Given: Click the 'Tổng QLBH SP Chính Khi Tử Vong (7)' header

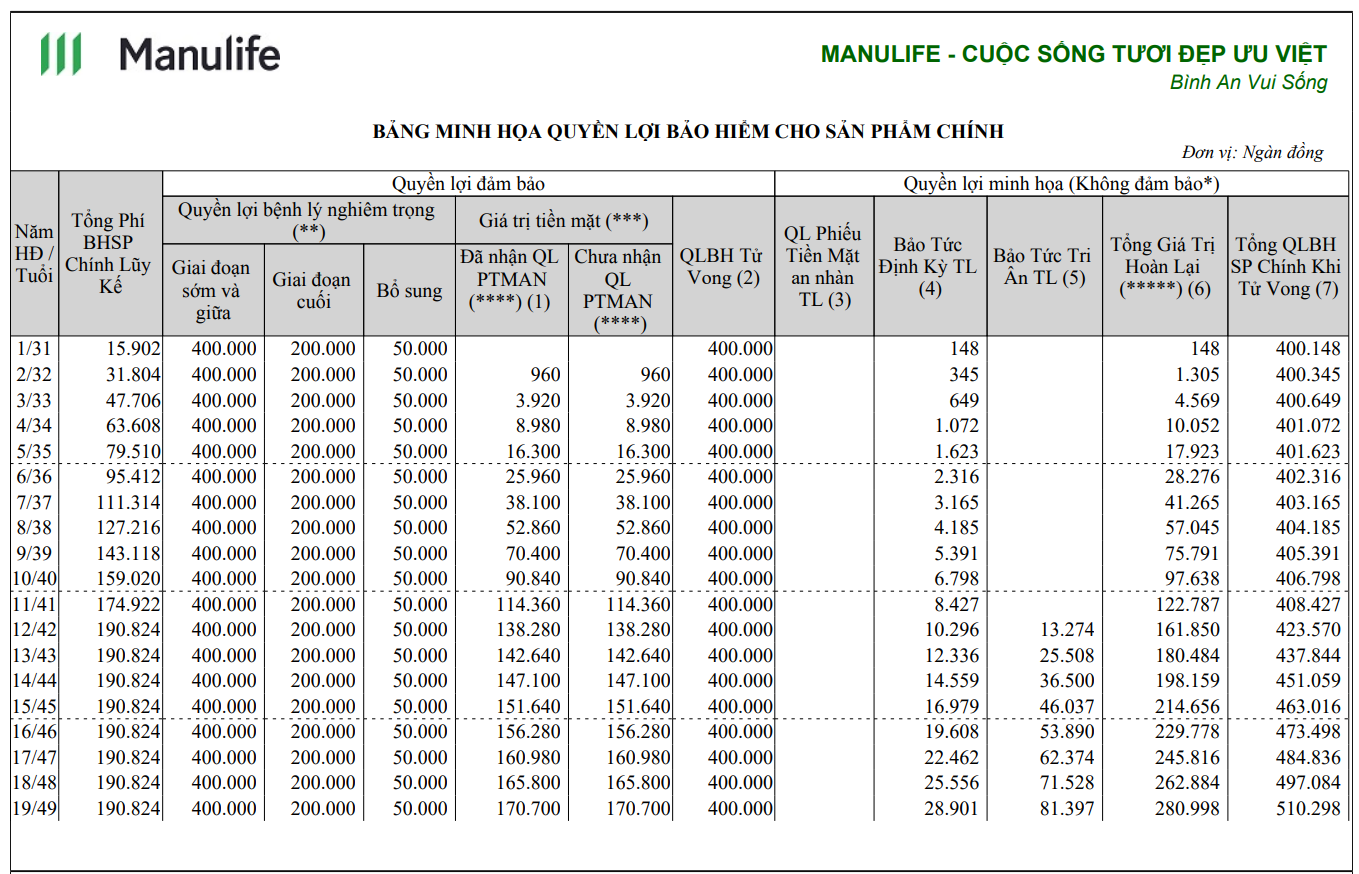Looking at the screenshot, I should pos(1286,267).
